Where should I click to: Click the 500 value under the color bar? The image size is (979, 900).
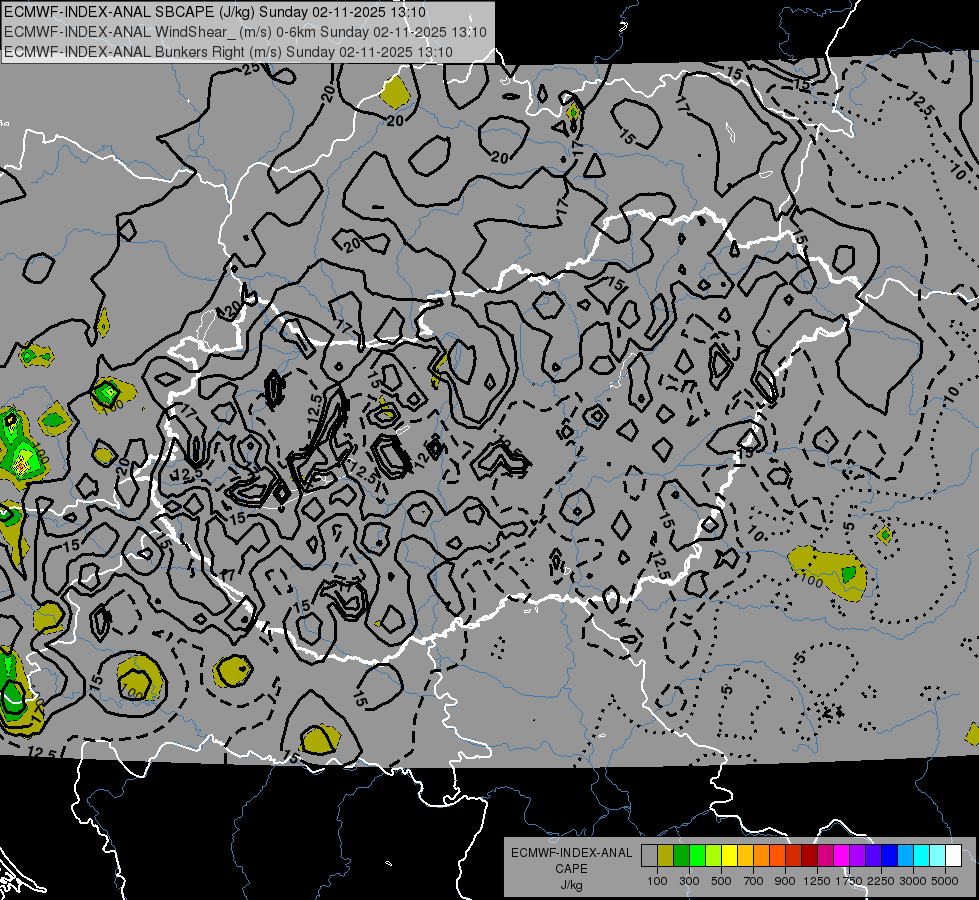[721, 881]
